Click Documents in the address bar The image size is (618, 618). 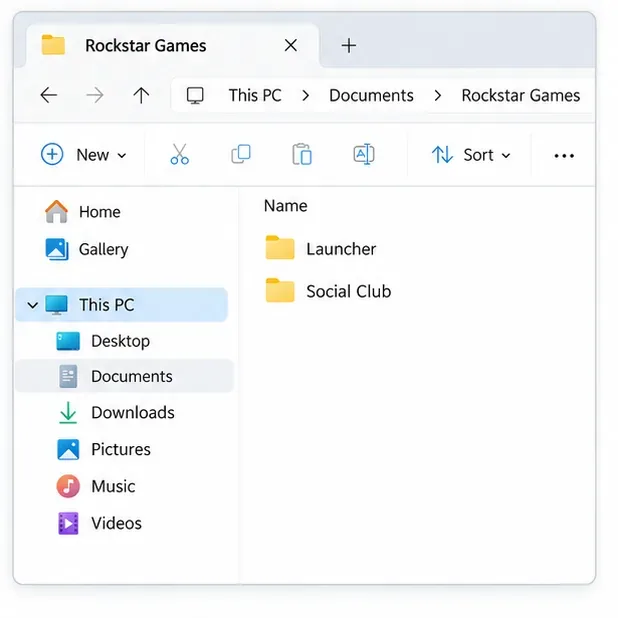coord(371,95)
